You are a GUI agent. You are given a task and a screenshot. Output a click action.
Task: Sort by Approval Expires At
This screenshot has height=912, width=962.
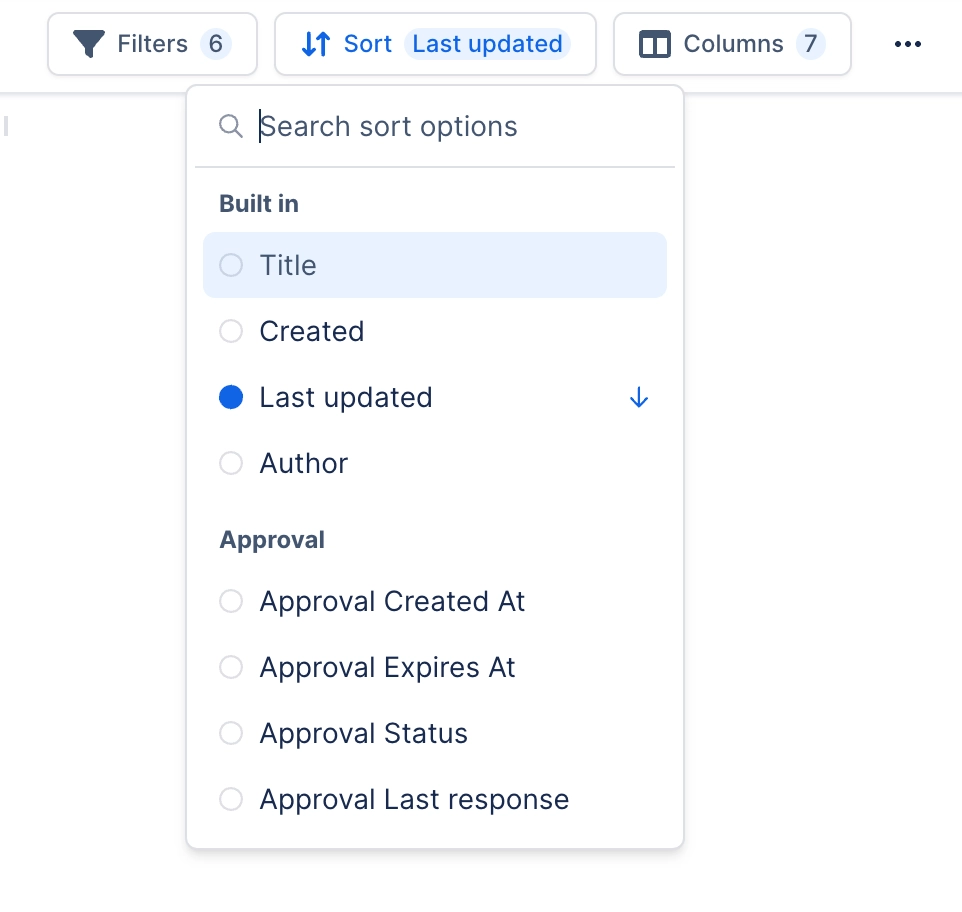387,667
